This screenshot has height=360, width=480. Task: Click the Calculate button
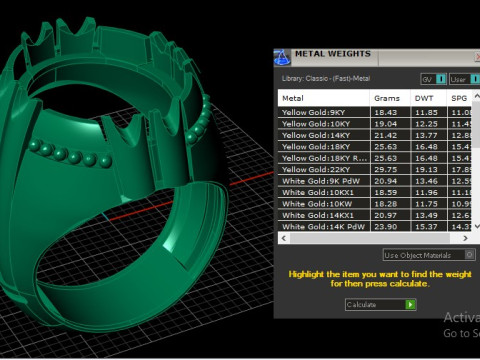pyautogui.click(x=381, y=305)
